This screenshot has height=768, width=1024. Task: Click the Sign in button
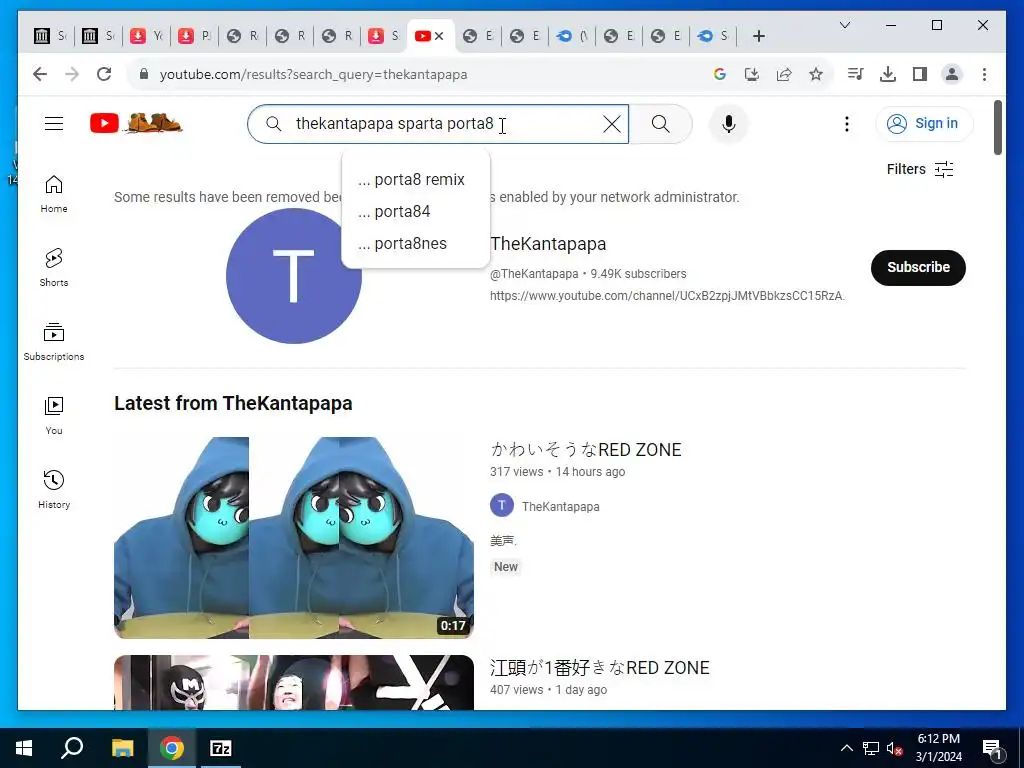924,123
